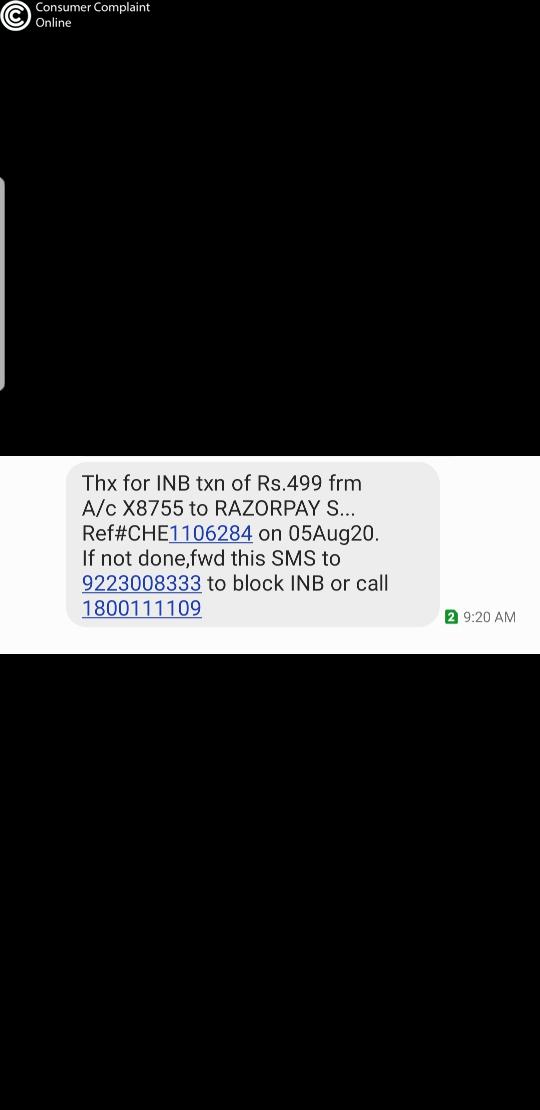Tap the phone number link 9223008333
540x1110 pixels.
point(142,583)
